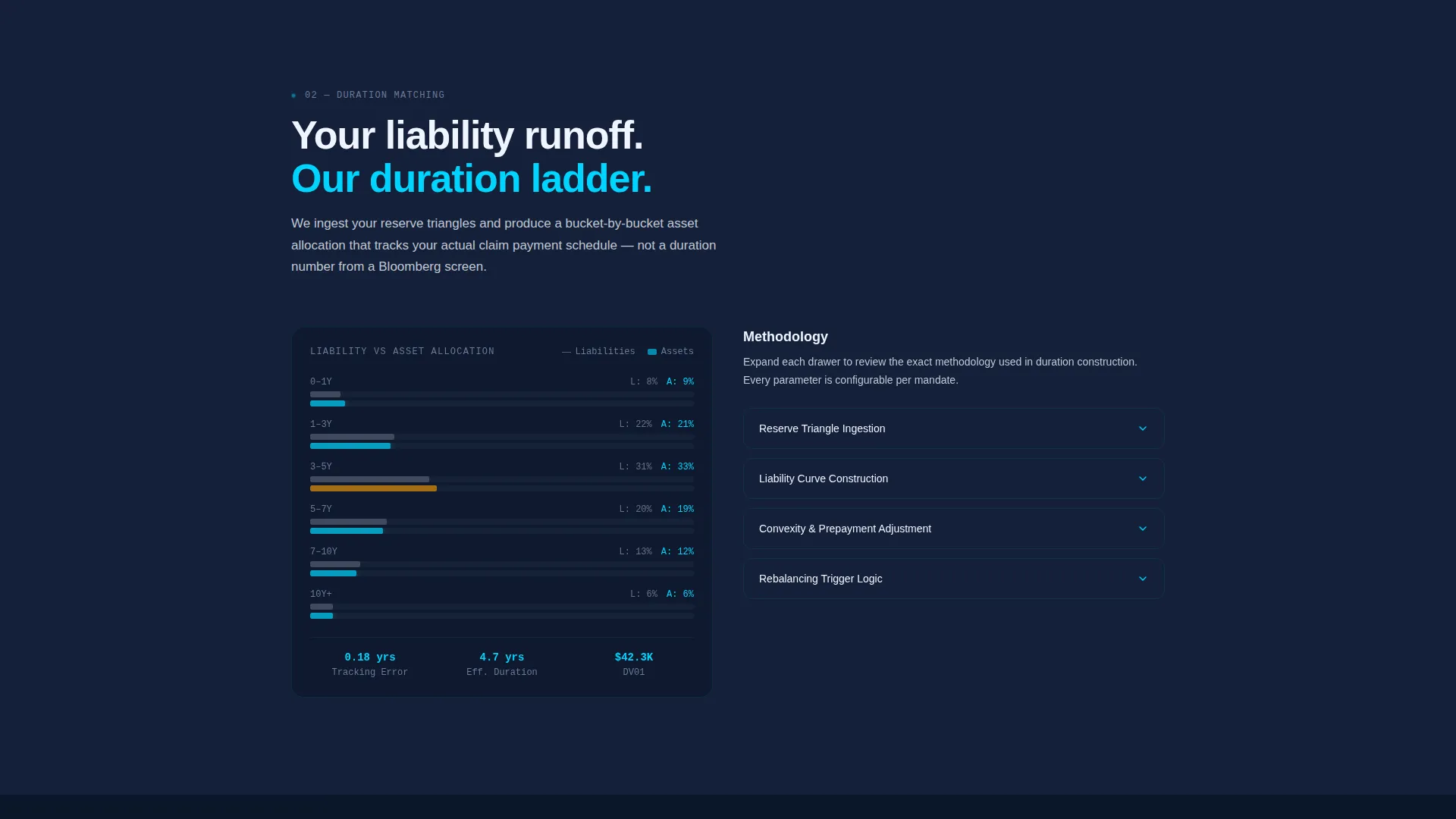Click the 'L: 22%' value
The image size is (1456, 819).
point(635,425)
